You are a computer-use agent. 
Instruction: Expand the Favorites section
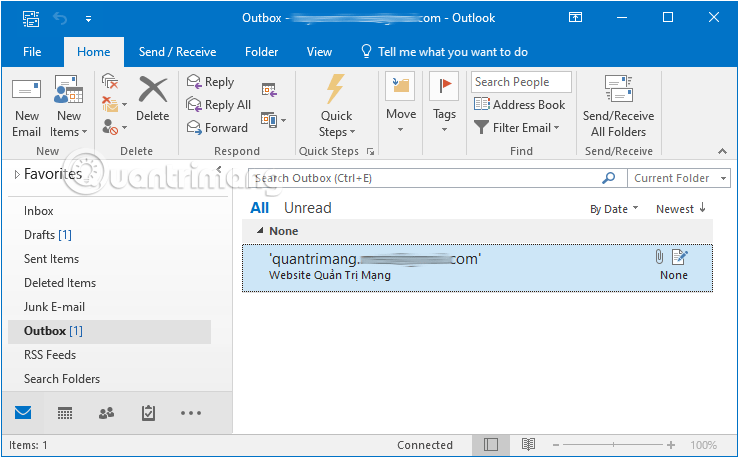coord(17,175)
